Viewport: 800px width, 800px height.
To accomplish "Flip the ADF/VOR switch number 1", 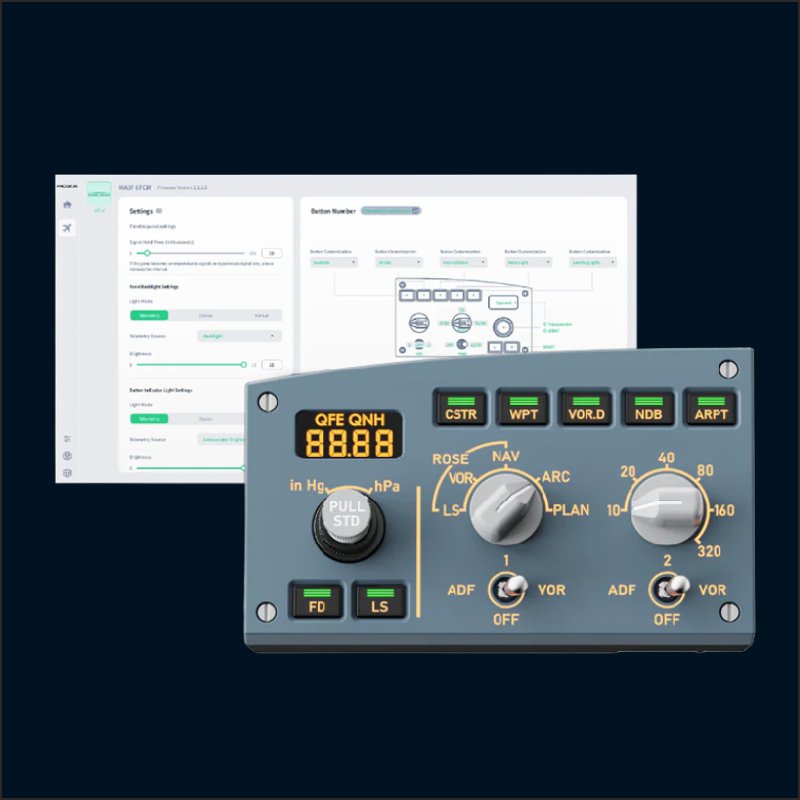I will 508,589.
